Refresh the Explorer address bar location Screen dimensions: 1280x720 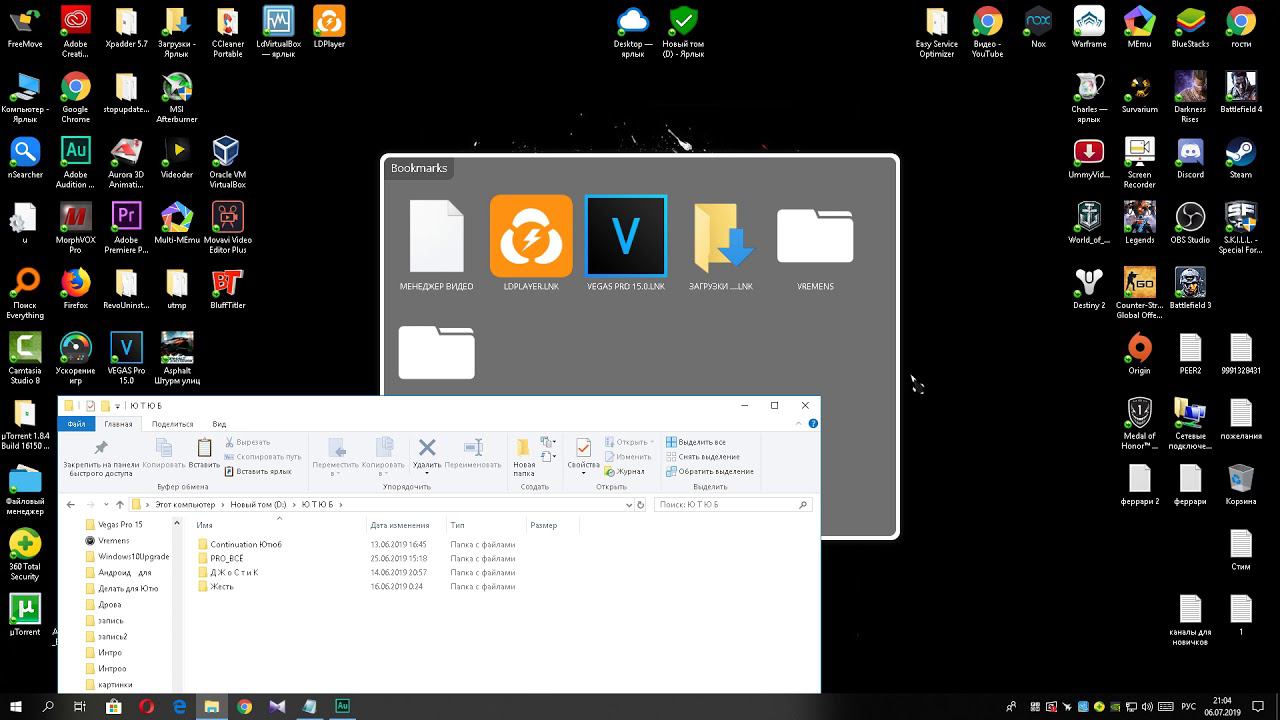coord(641,505)
